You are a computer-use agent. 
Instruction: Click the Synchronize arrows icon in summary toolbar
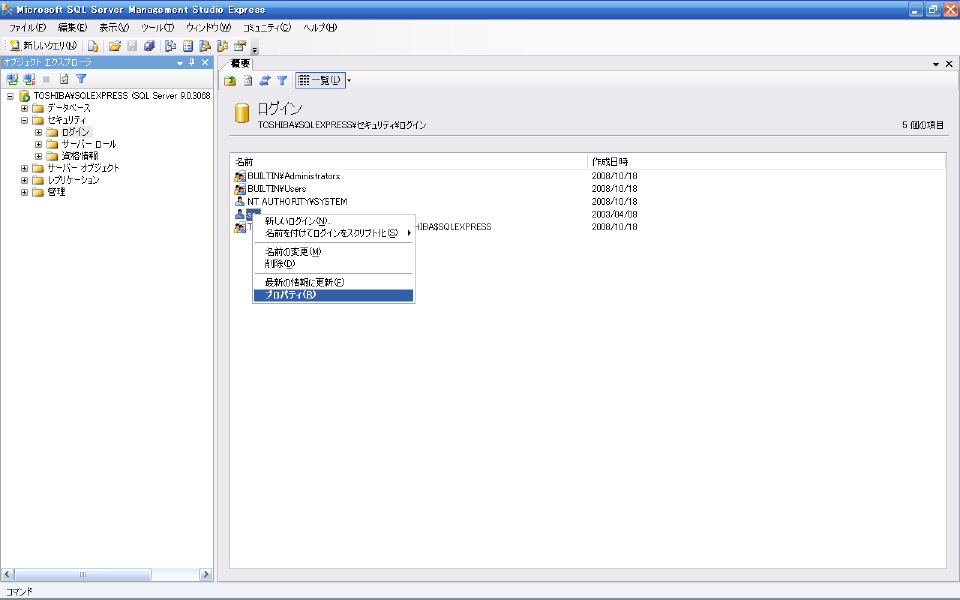coord(264,80)
